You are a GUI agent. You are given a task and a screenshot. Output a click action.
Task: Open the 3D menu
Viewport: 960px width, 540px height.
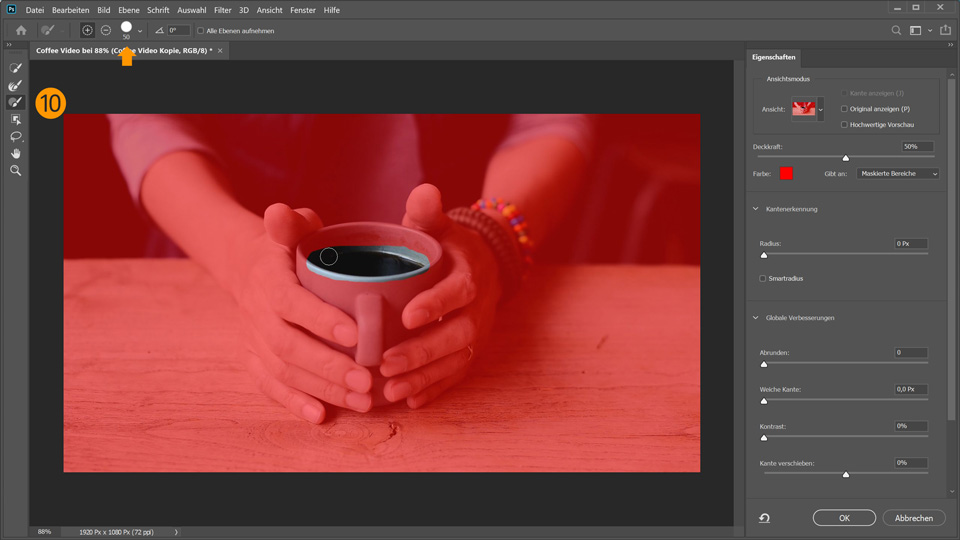244,10
